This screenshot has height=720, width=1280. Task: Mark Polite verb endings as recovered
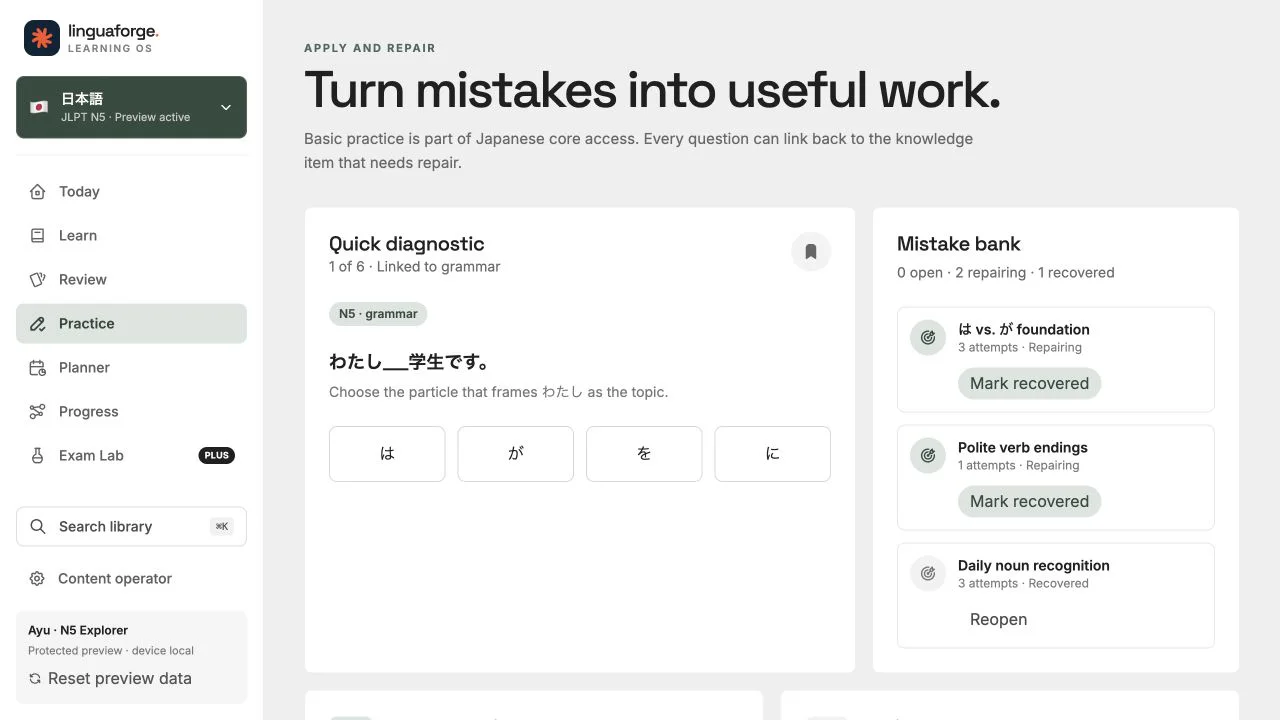[1029, 502]
